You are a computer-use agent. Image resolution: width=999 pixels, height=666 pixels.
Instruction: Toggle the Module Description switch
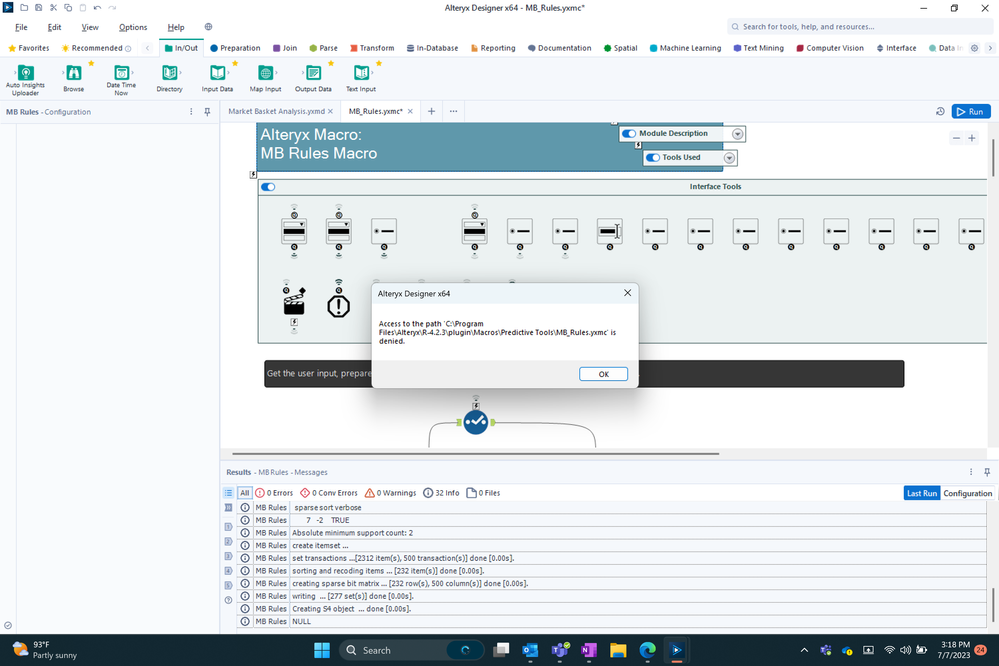click(630, 133)
